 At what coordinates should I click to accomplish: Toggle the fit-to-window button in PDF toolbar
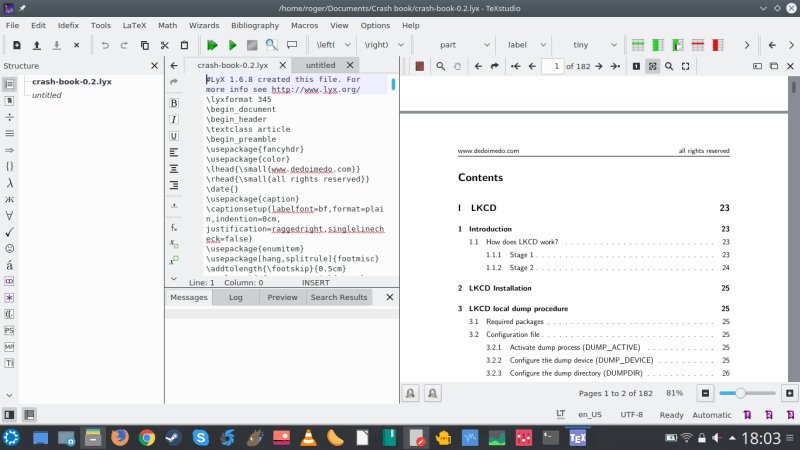coord(652,66)
